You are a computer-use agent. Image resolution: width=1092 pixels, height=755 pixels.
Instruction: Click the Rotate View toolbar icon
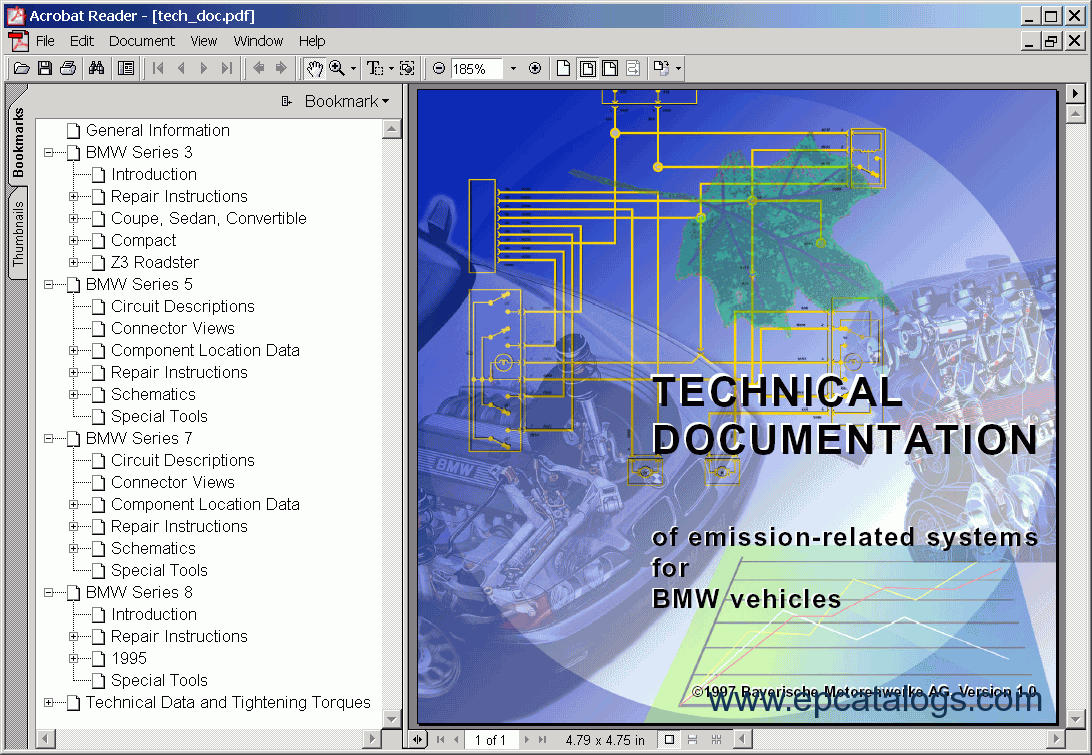661,68
